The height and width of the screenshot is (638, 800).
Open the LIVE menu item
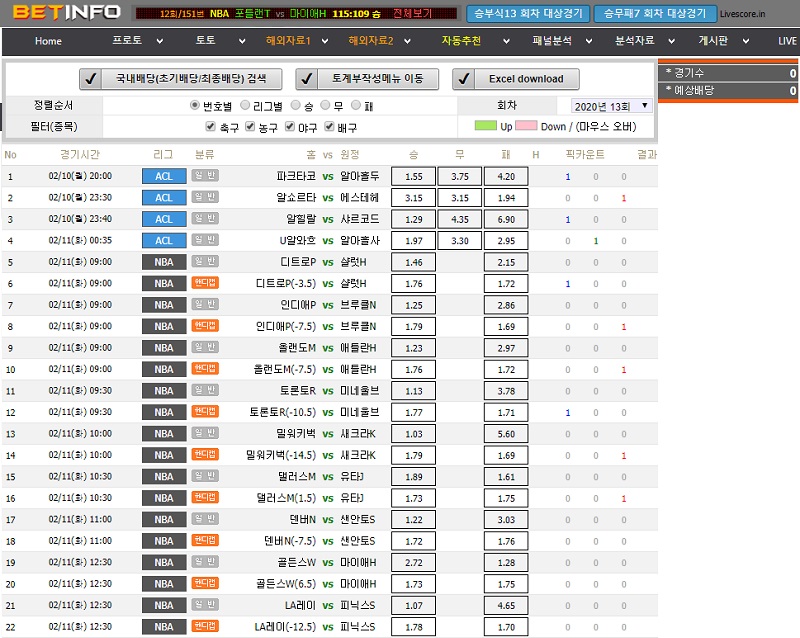pyautogui.click(x=786, y=42)
